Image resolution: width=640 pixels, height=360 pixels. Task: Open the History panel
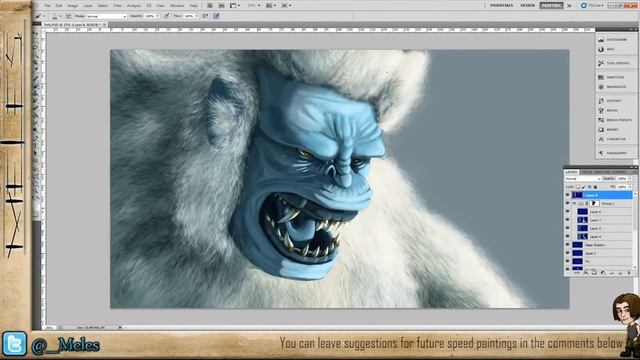pyautogui.click(x=610, y=101)
